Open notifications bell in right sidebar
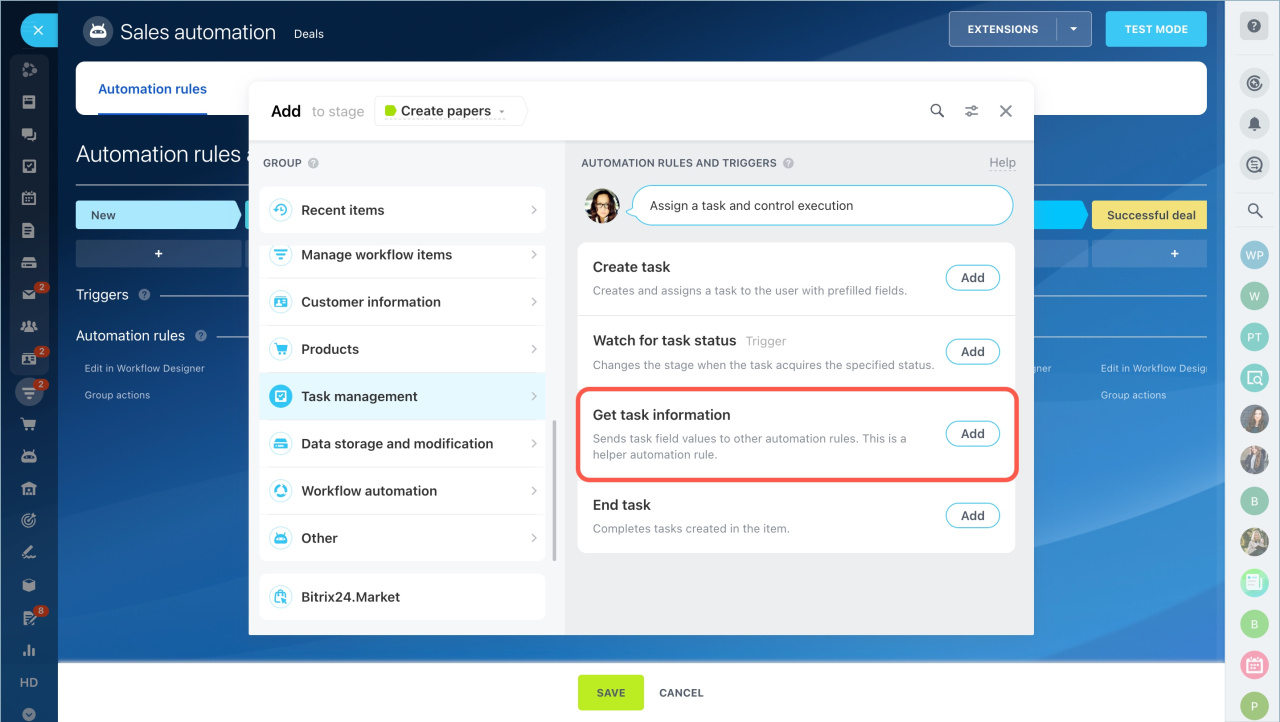The image size is (1280, 722). 1254,124
